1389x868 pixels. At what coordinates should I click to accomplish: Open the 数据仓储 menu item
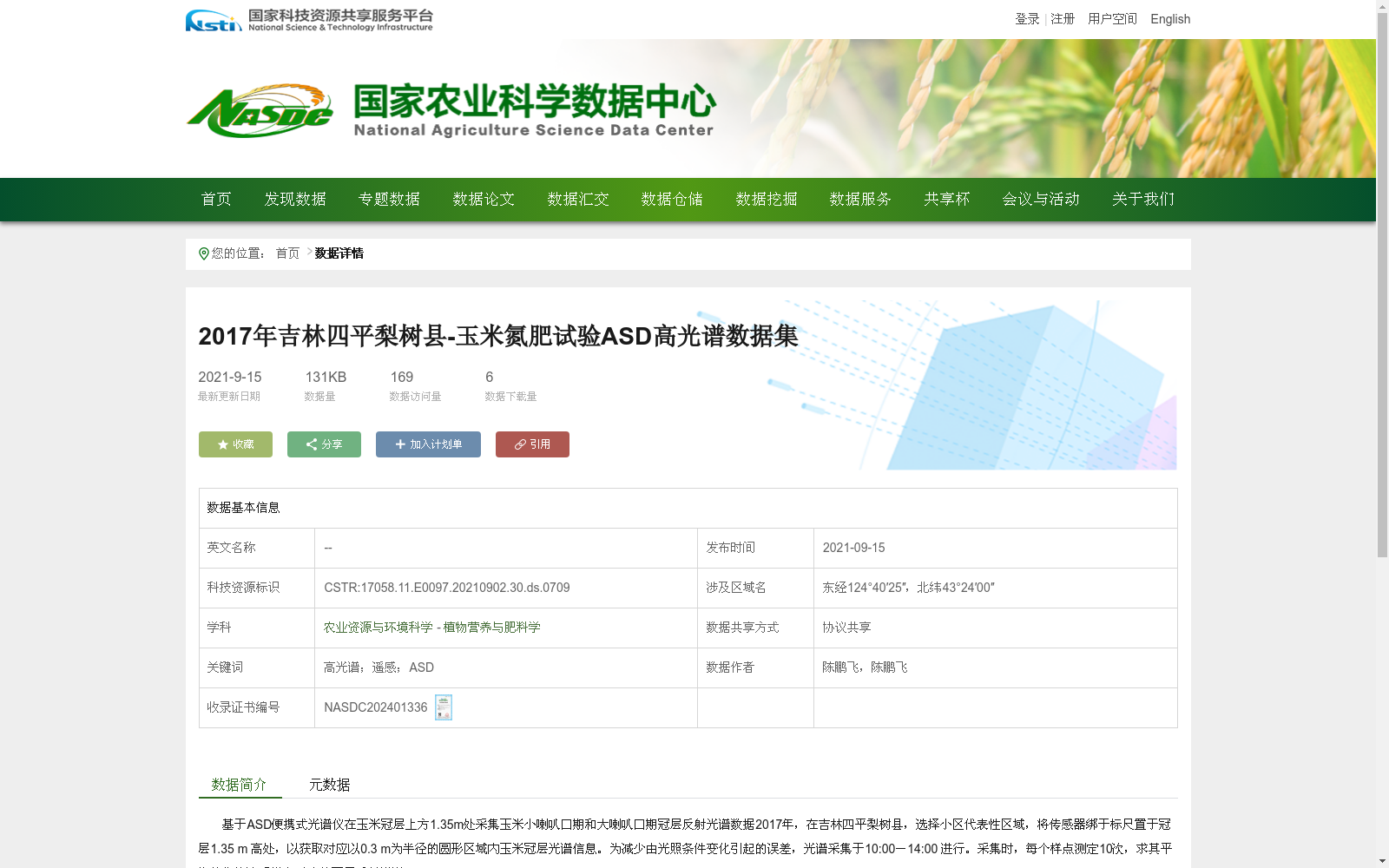pos(672,200)
